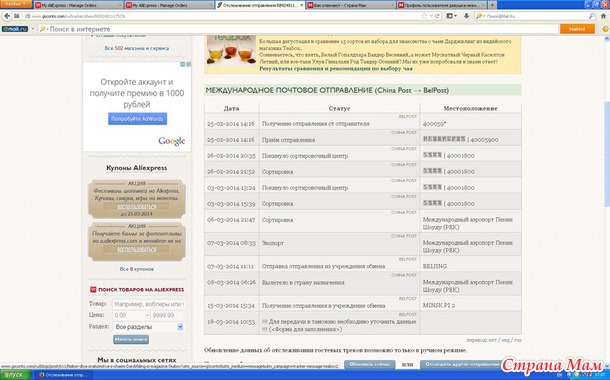The height and width of the screenshot is (380, 610).
Task: Click the 'Начать поиск' button
Action: [131, 339]
